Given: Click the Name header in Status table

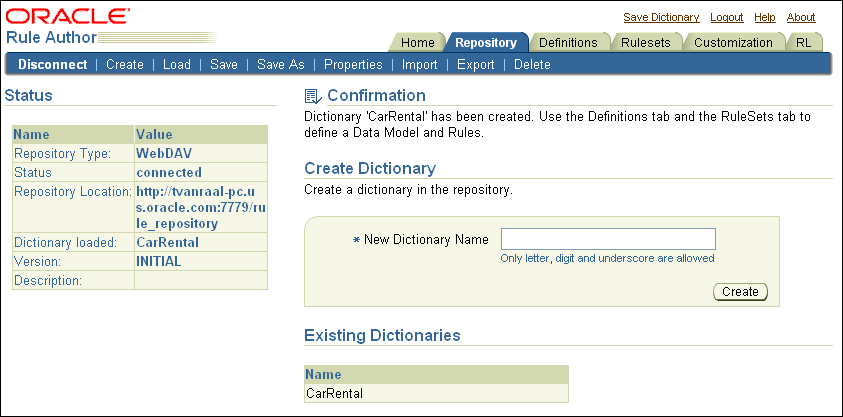Looking at the screenshot, I should point(31,134).
